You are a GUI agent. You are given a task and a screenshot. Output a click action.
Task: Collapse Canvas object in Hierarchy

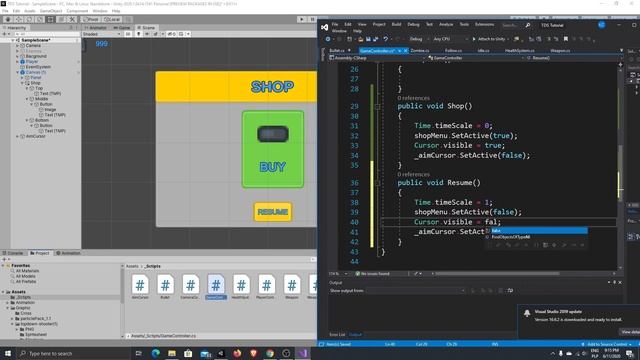coord(18,72)
